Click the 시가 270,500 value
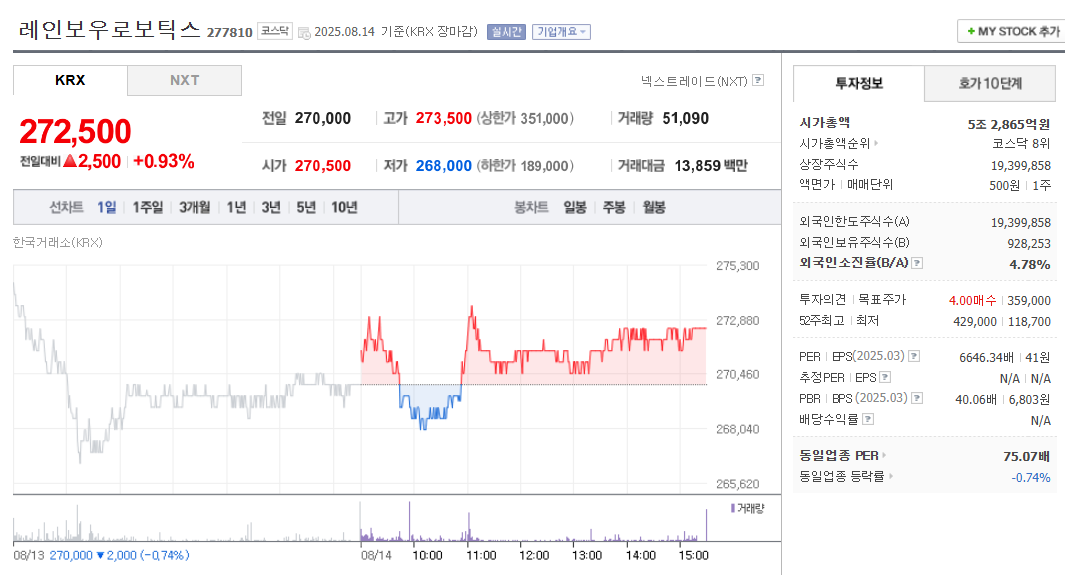 click(x=323, y=166)
